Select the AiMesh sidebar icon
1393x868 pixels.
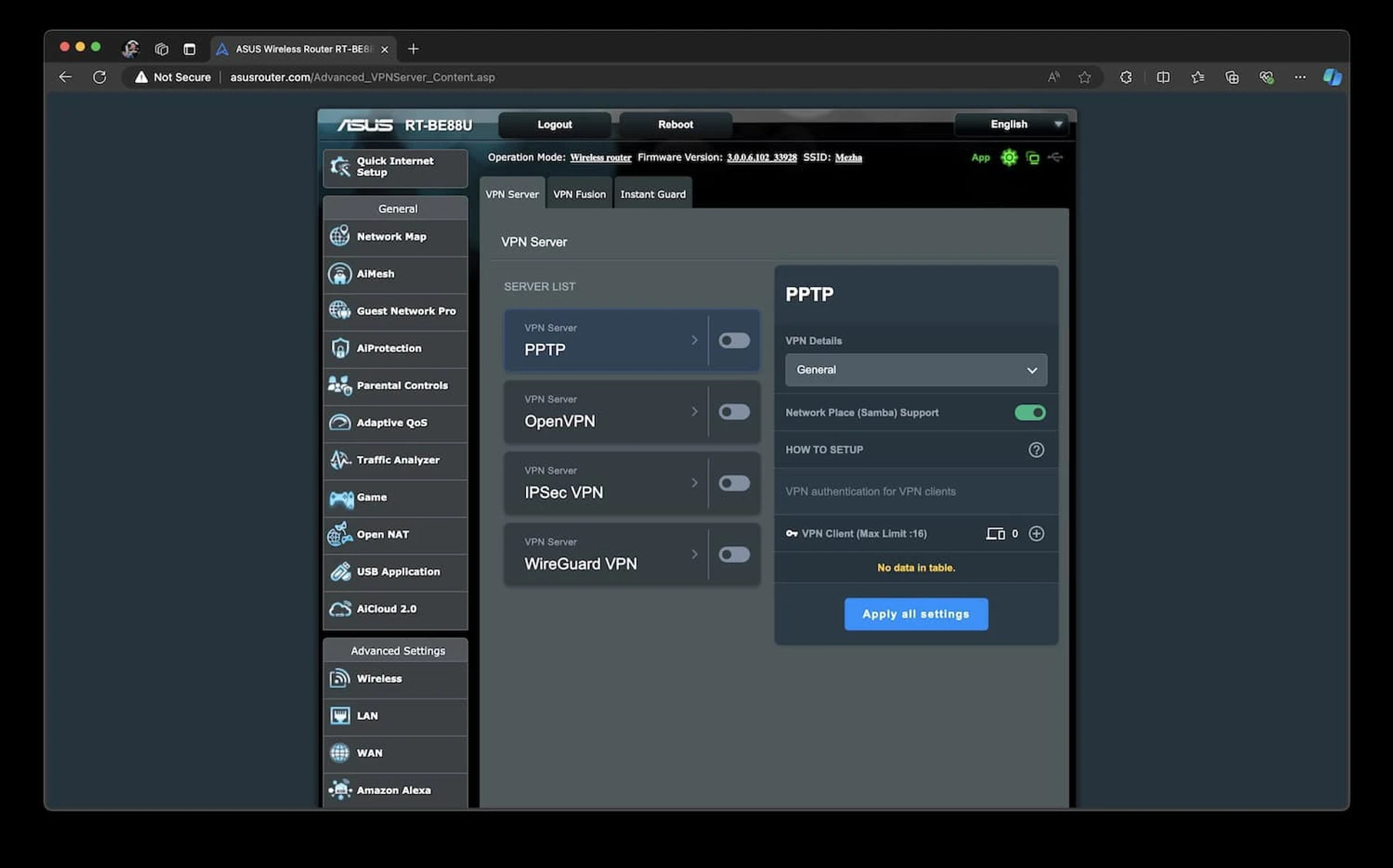(340, 273)
